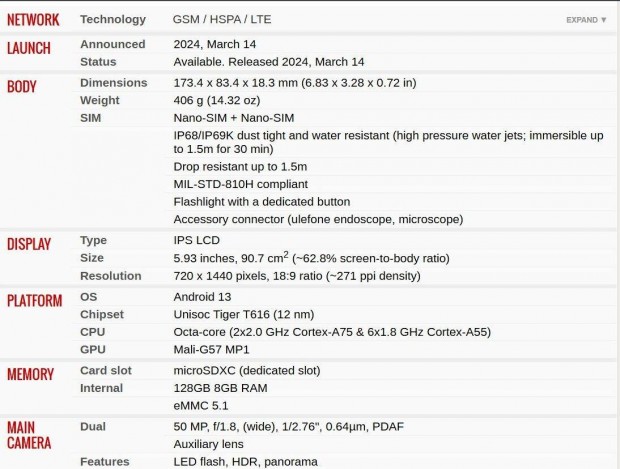Select the Status spec label
Screen dimensions: 620x469
tap(98, 62)
